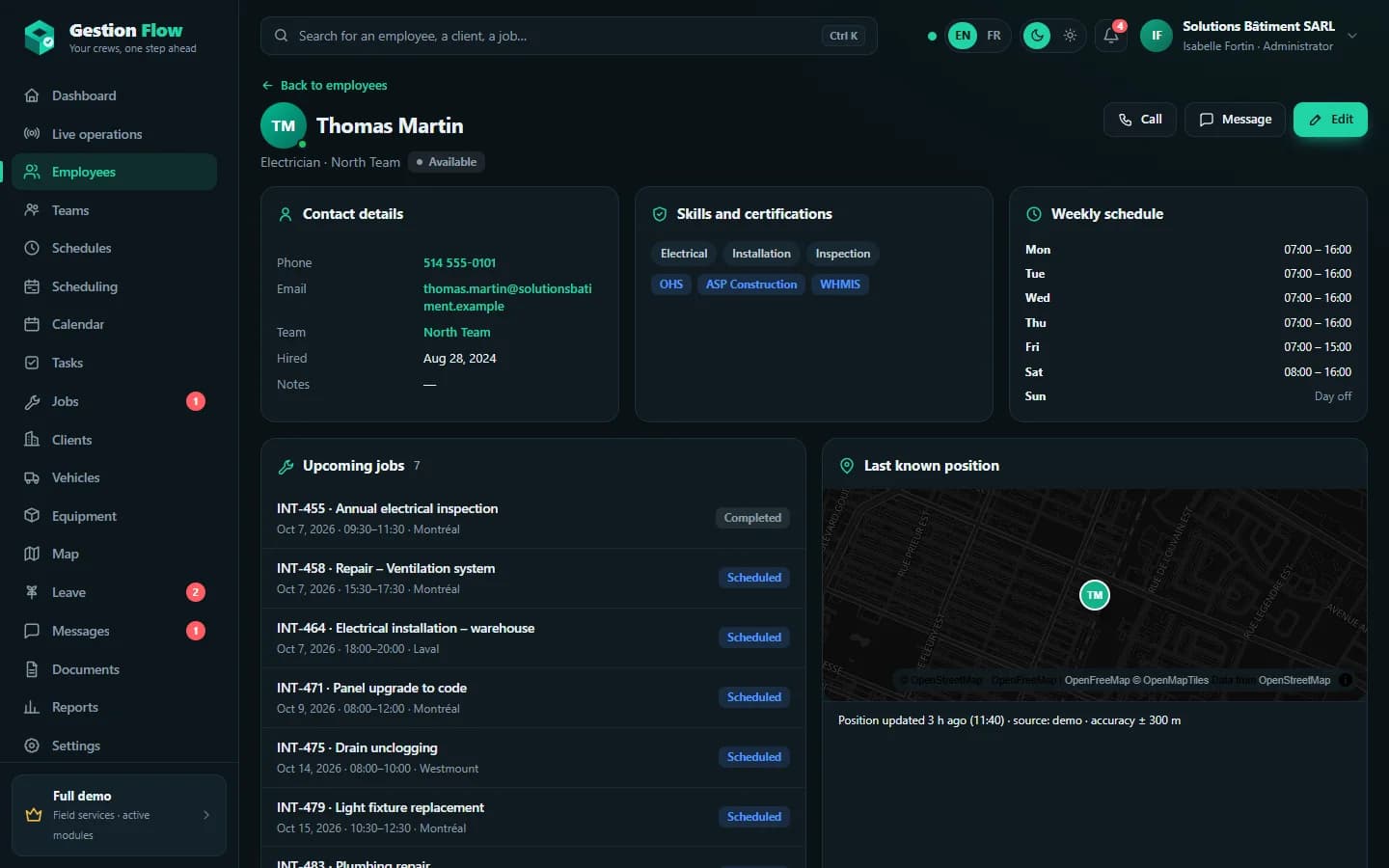Click the OHS certification tag
Viewport: 1389px width, 868px height.
[x=671, y=285]
